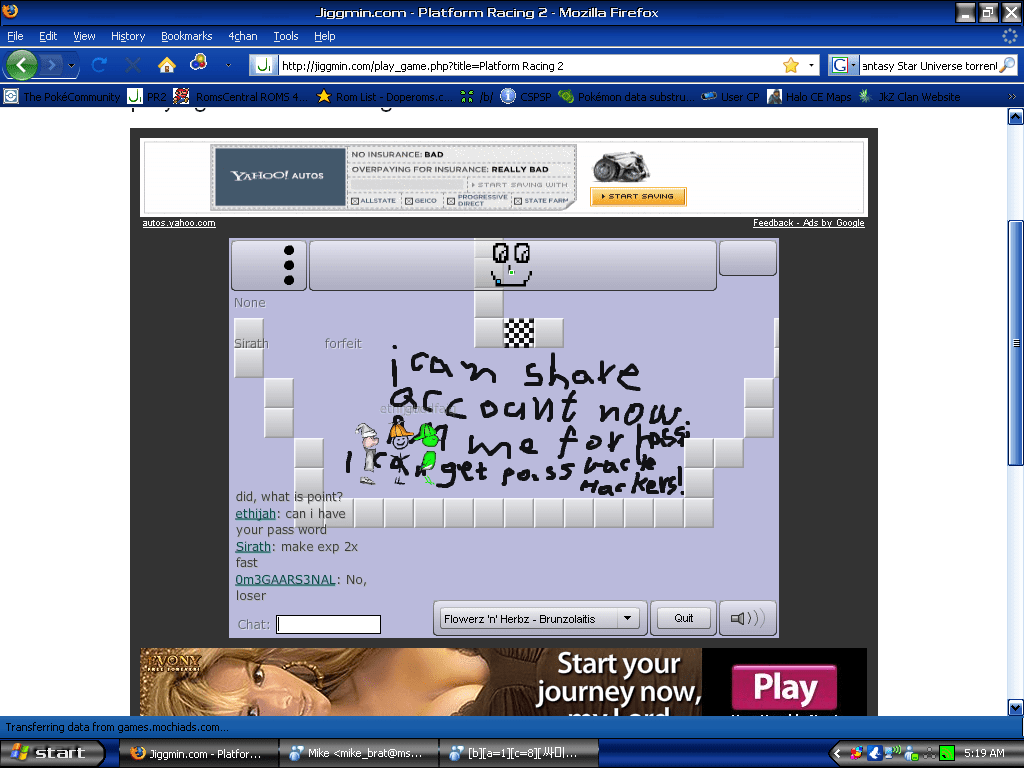Open the Halo CE Maps bookmark
Screen dimensions: 1024x768
point(809,97)
